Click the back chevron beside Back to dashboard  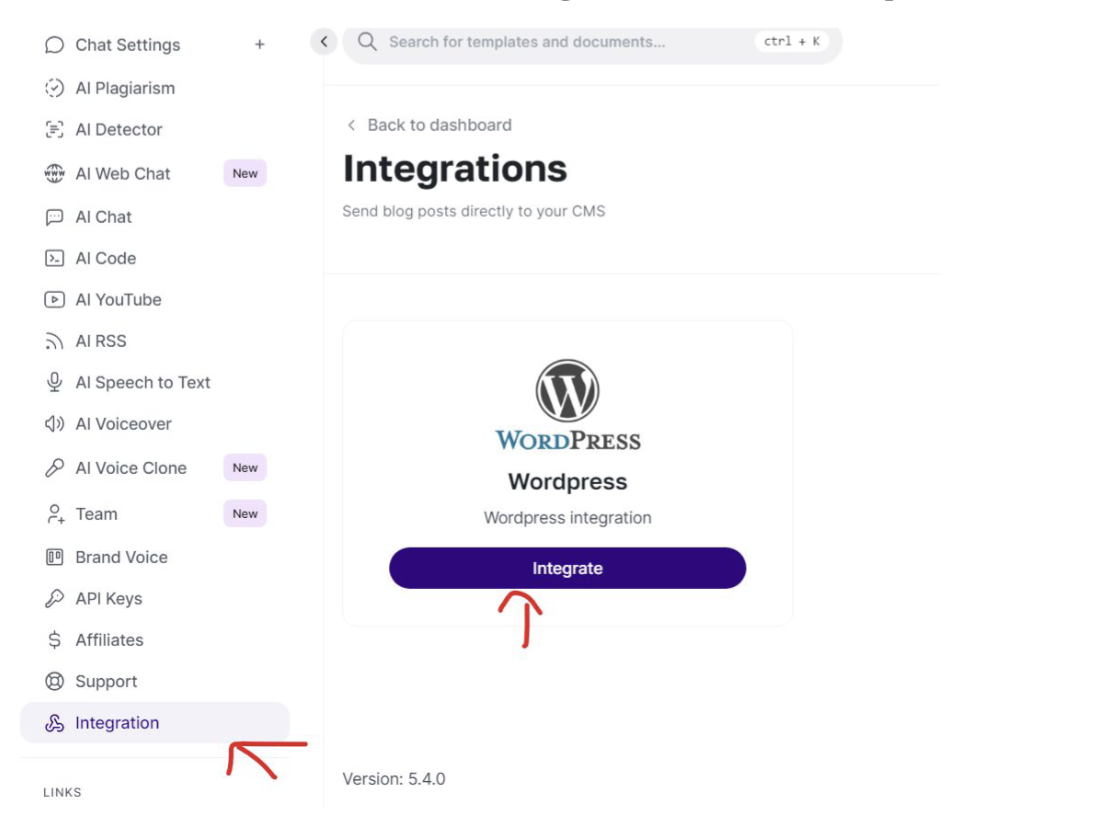(x=352, y=125)
